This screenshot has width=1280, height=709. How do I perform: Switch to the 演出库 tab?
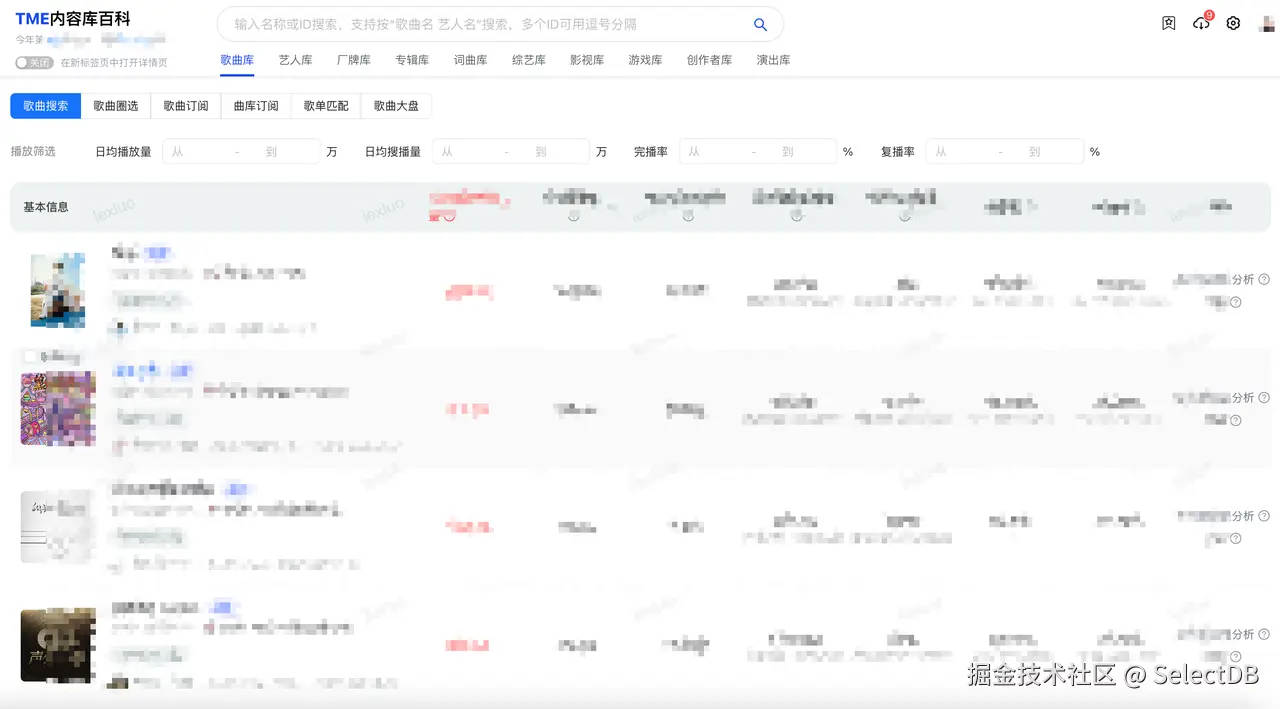[773, 60]
